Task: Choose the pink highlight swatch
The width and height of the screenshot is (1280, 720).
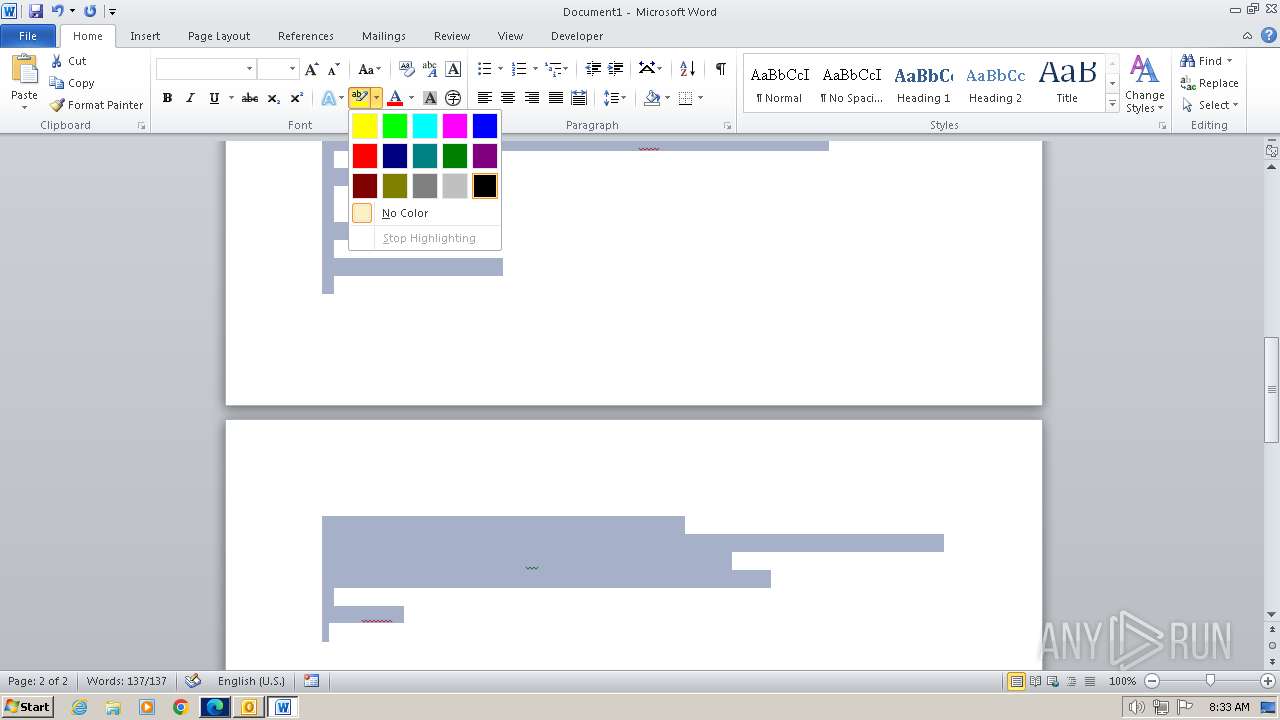Action: point(455,126)
